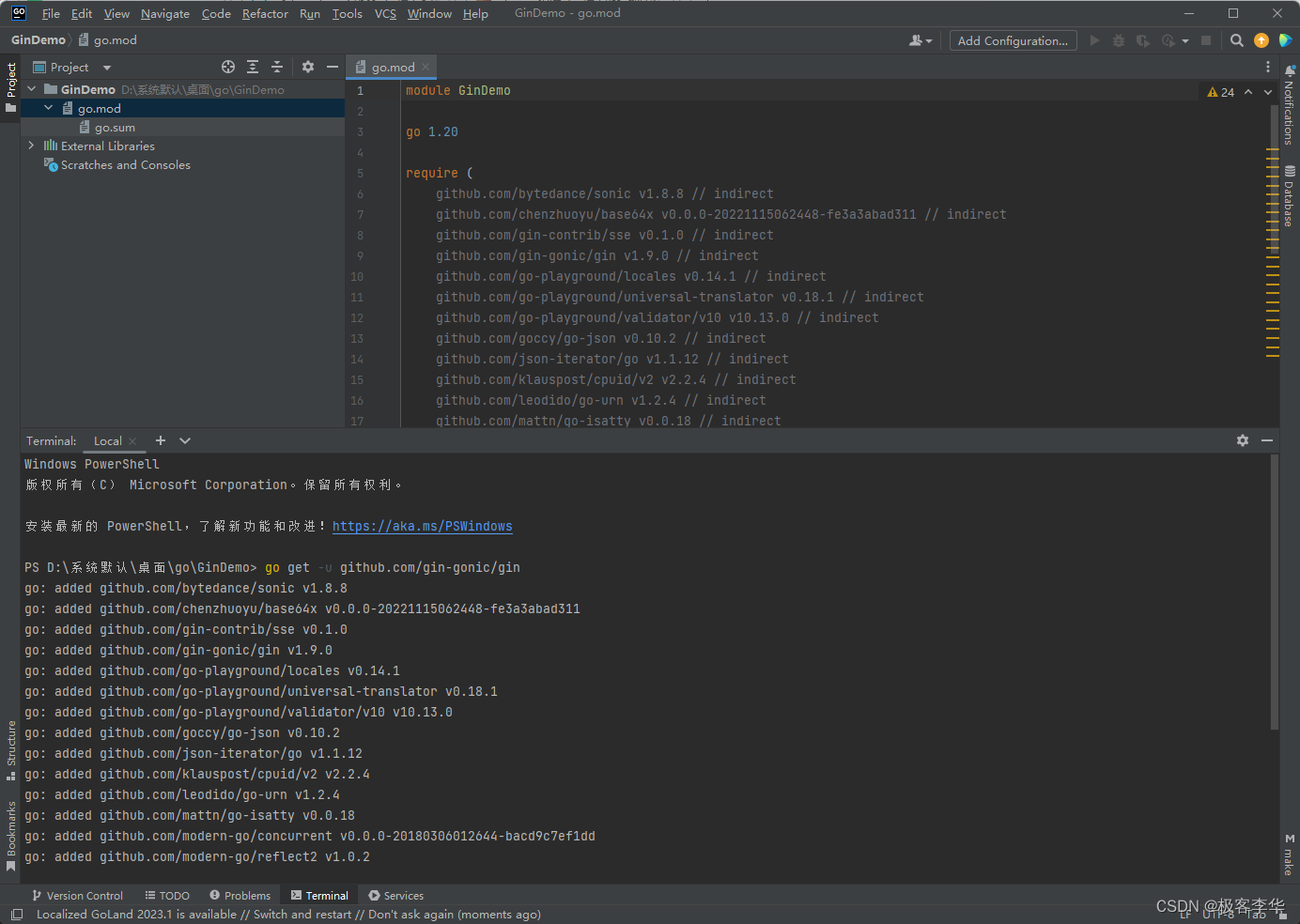Open the aka.ms/PSWindows link in terminal
Image resolution: width=1300 pixels, height=924 pixels.
pyautogui.click(x=422, y=526)
